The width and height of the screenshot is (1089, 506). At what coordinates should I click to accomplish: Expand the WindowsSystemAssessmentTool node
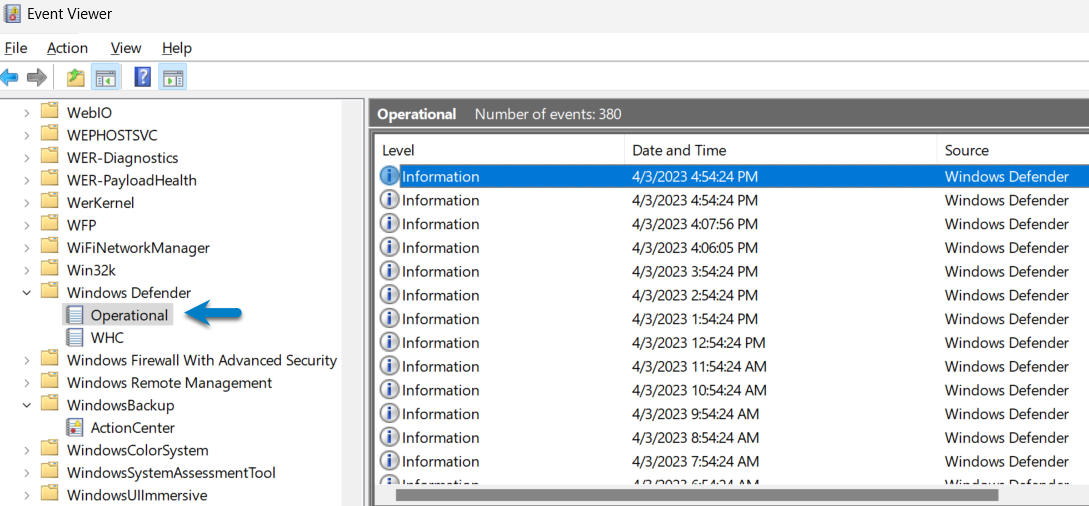tap(27, 473)
